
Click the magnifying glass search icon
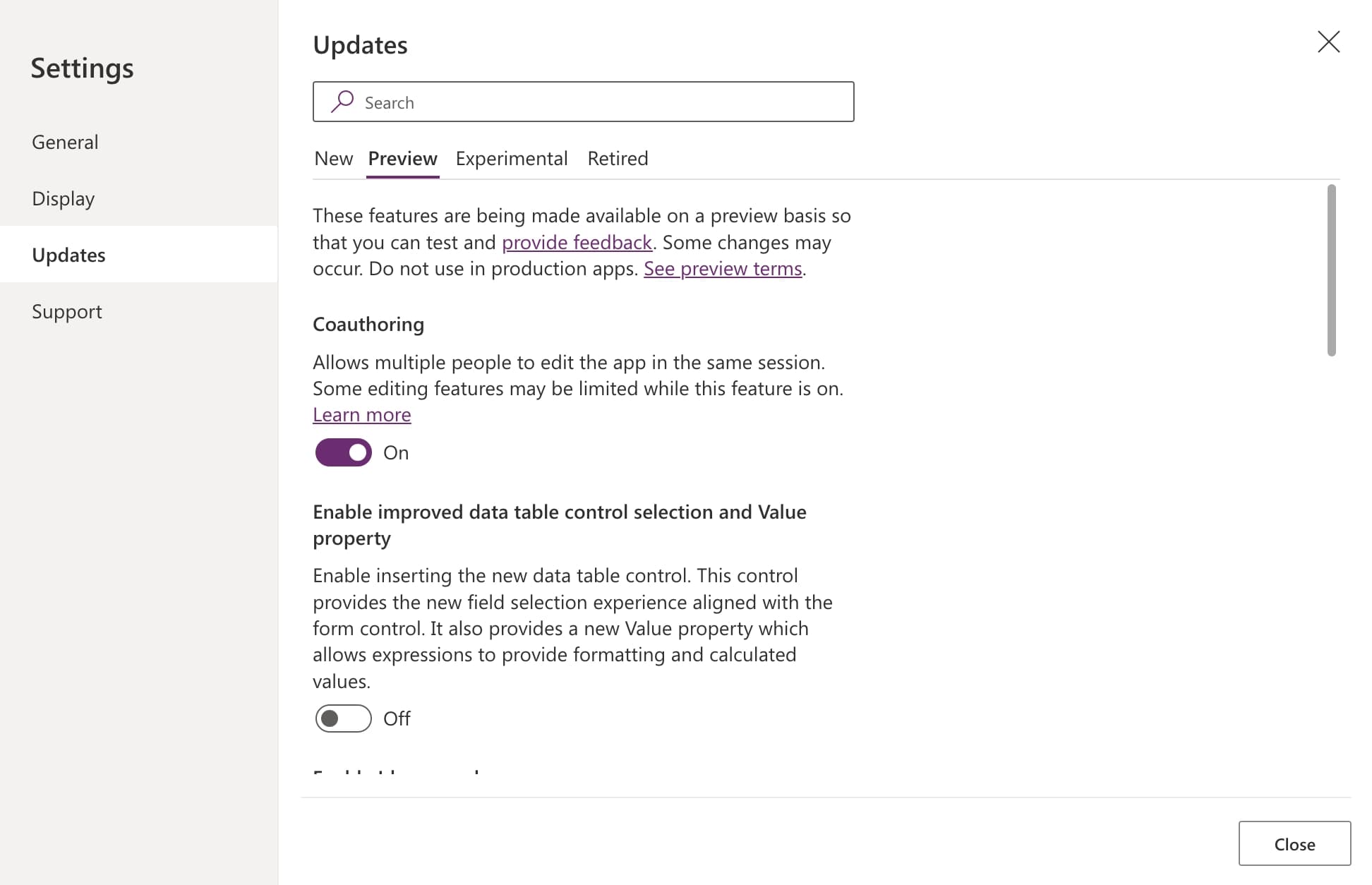[342, 102]
